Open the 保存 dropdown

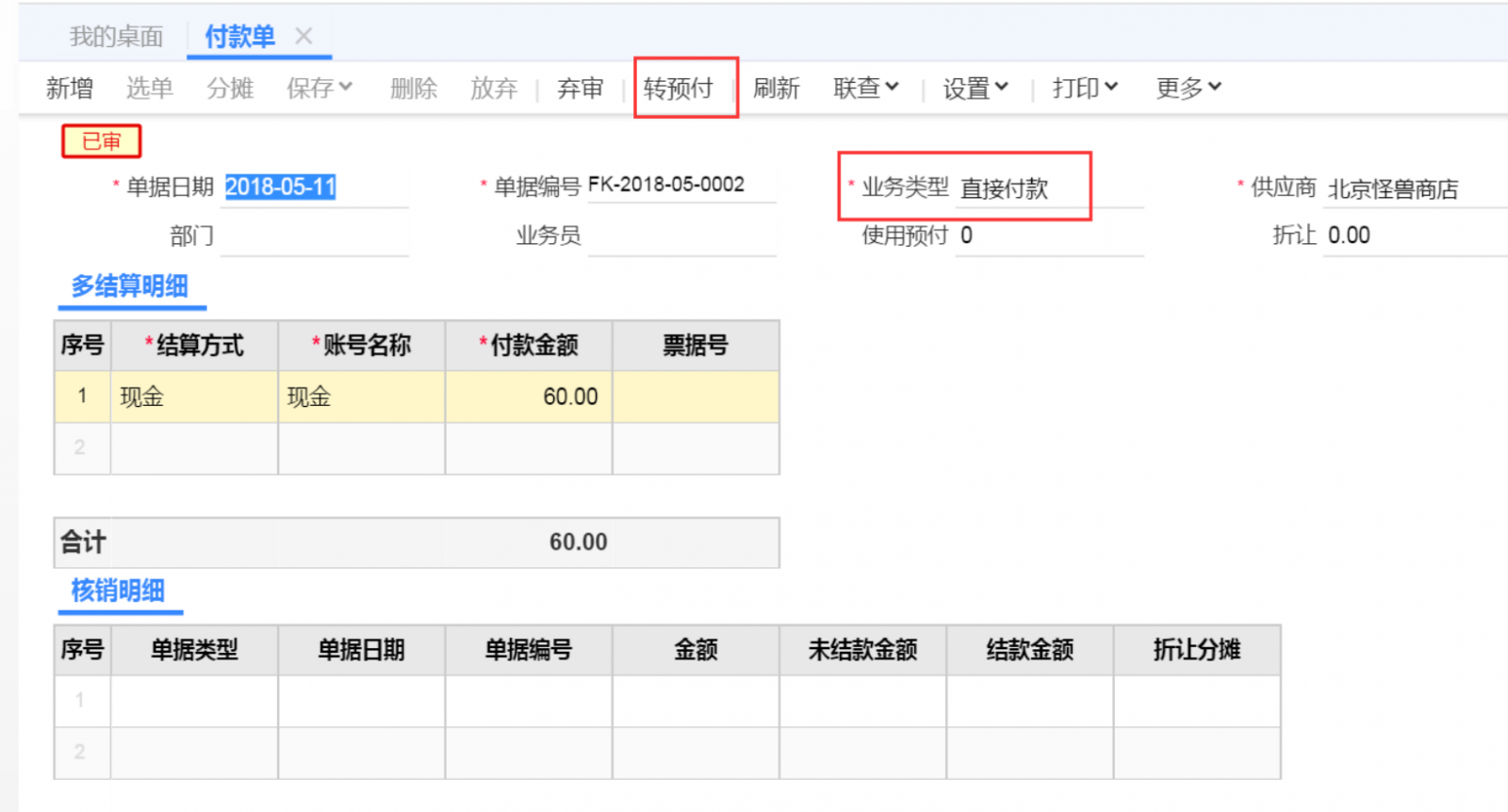pos(320,89)
